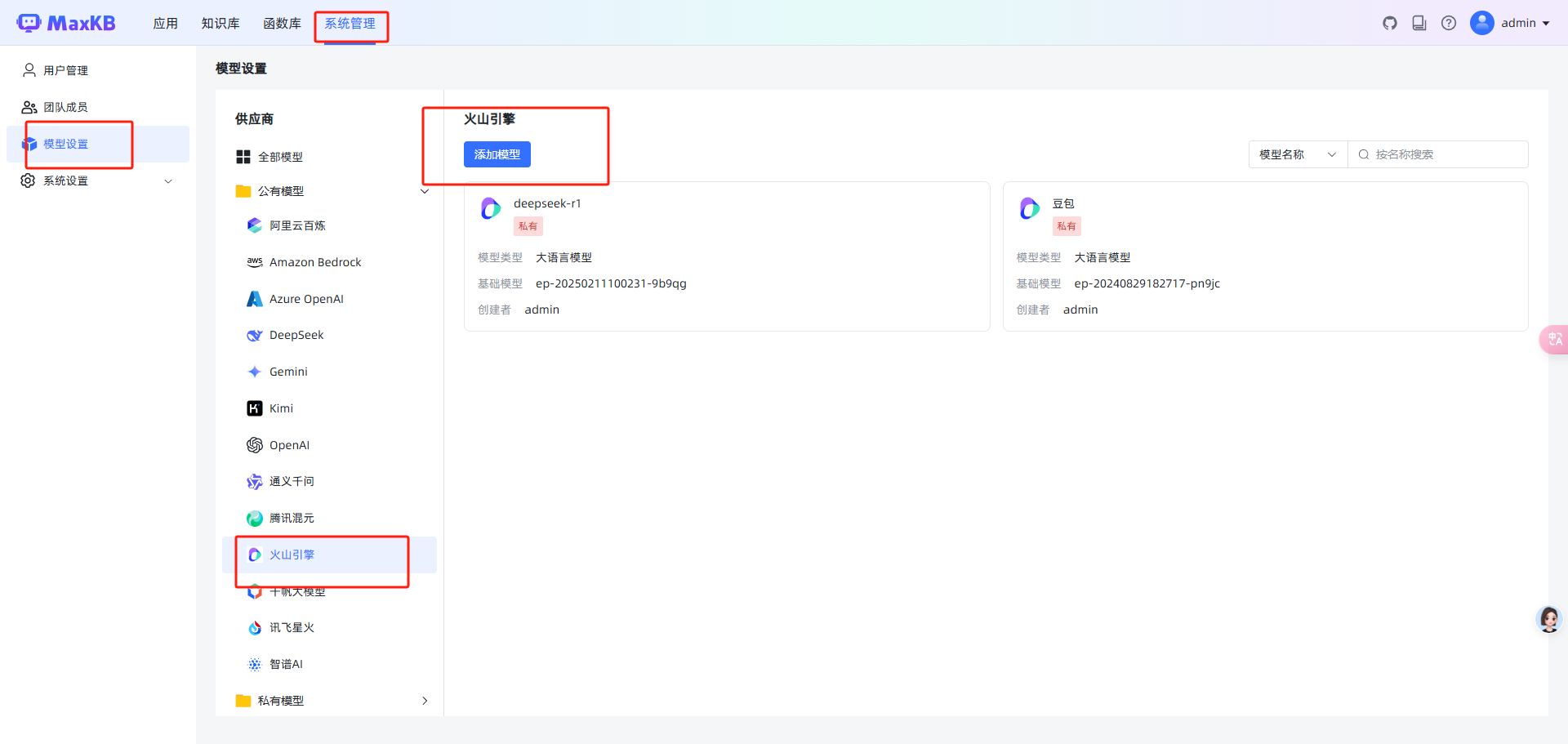Click the Gemini sparkle icon
1568x744 pixels.
pyautogui.click(x=255, y=372)
